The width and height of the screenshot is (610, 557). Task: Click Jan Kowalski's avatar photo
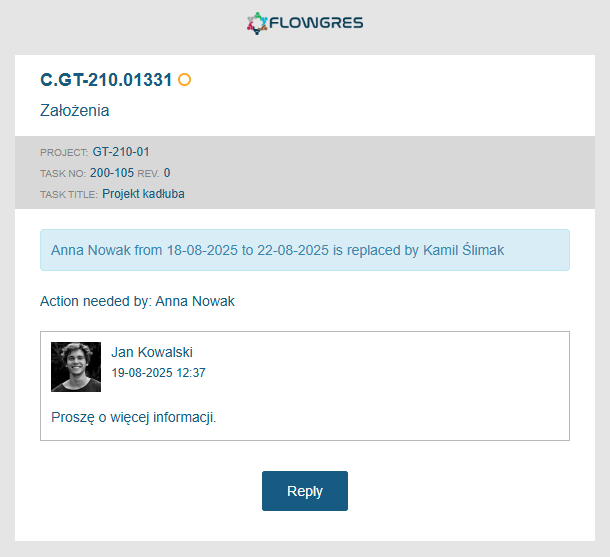pos(76,367)
